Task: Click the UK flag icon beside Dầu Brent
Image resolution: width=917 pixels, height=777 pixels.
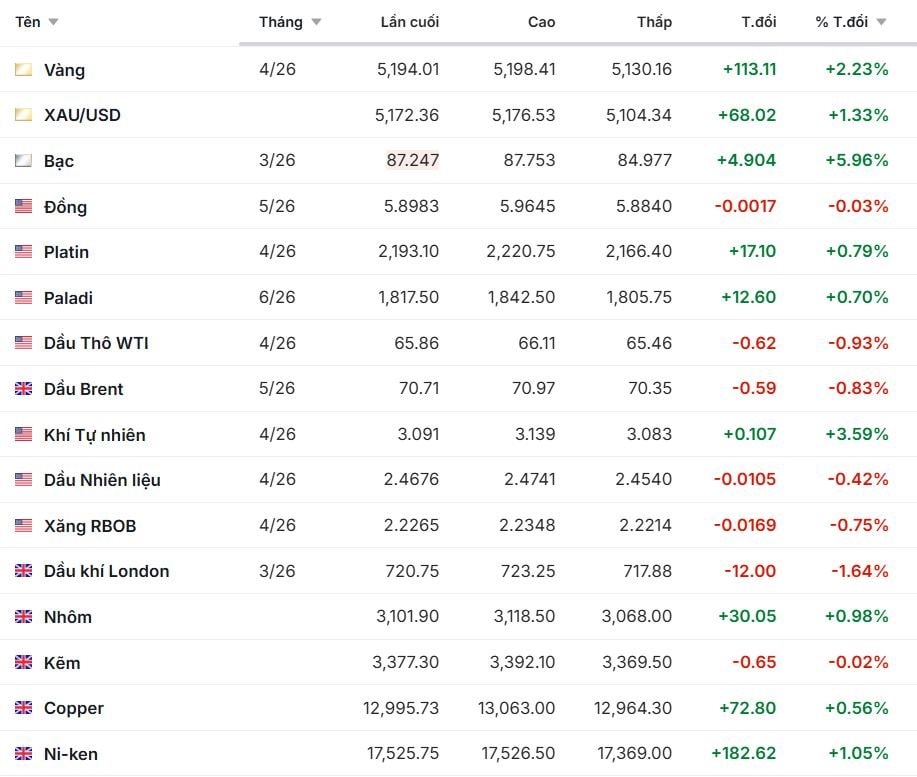Action: 23,389
